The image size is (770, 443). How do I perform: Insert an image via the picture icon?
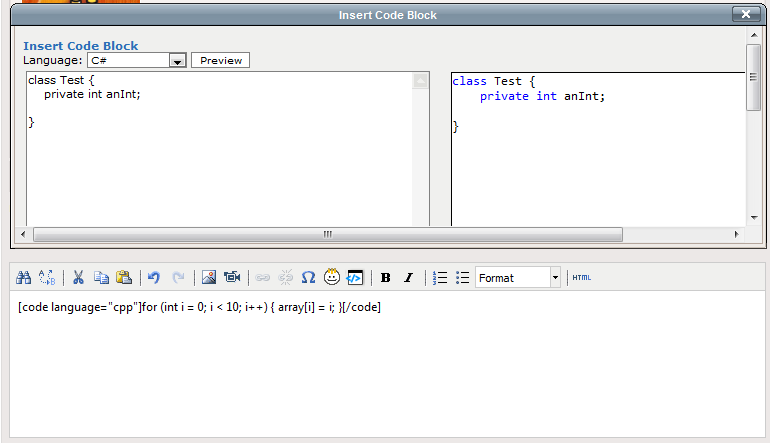(209, 278)
